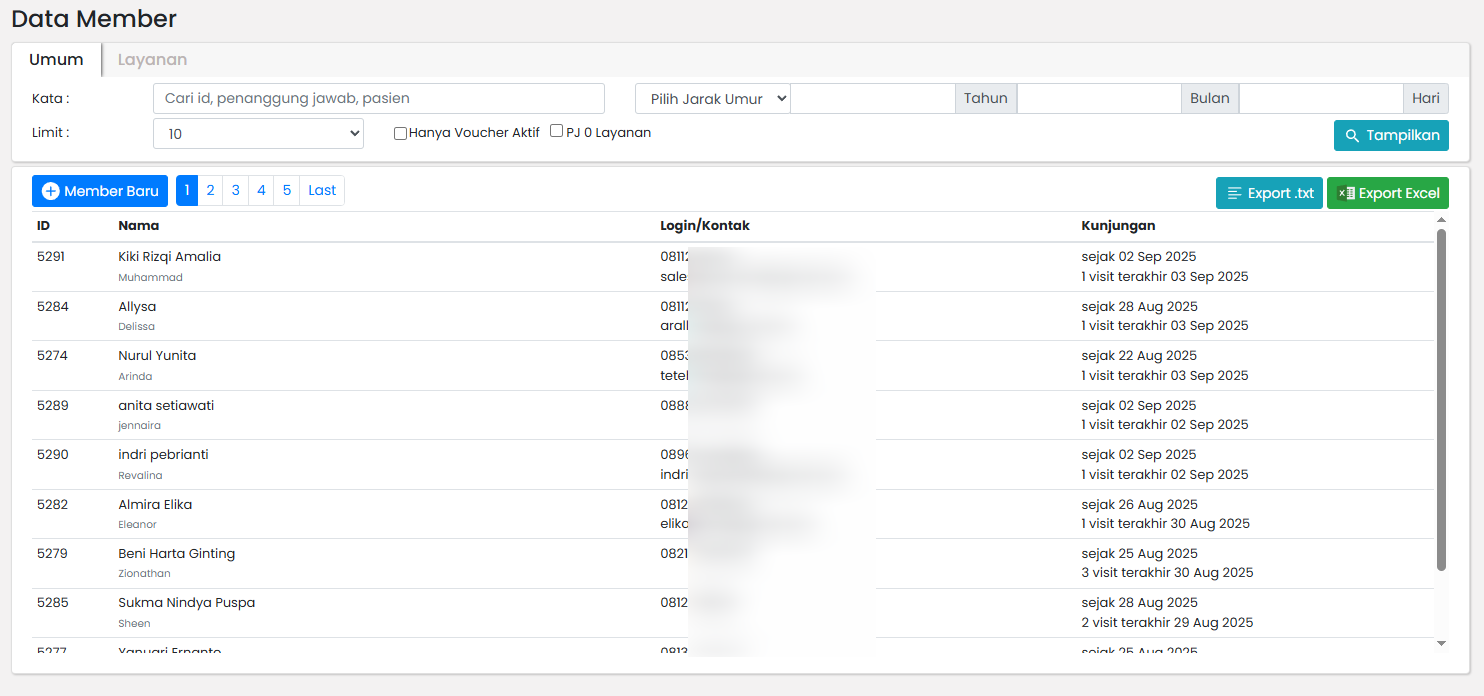Select the Umum tab
Viewport: 1484px width, 696px height.
click(56, 59)
